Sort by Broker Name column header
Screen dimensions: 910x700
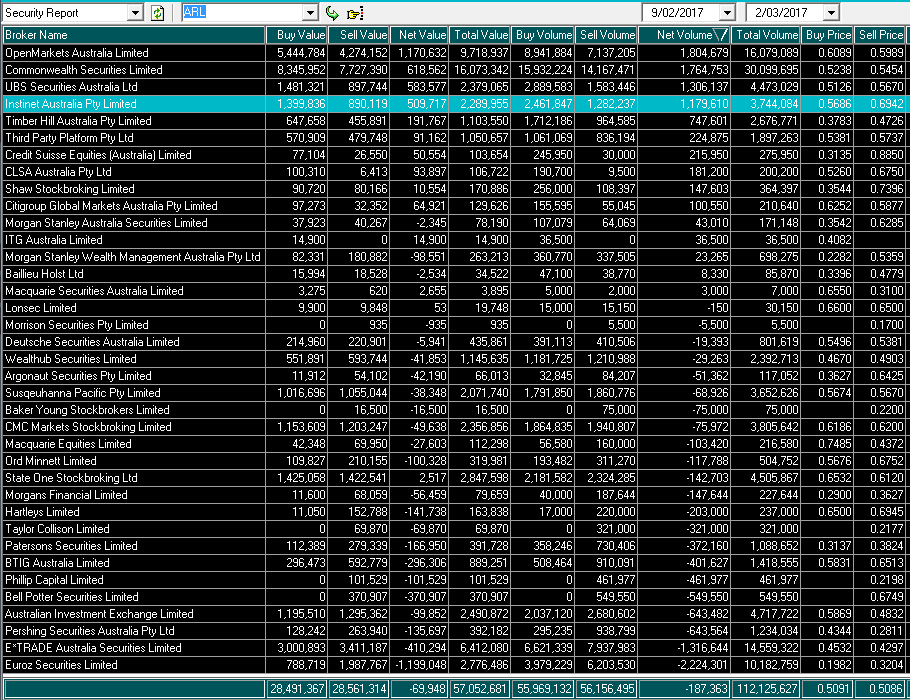(134, 35)
